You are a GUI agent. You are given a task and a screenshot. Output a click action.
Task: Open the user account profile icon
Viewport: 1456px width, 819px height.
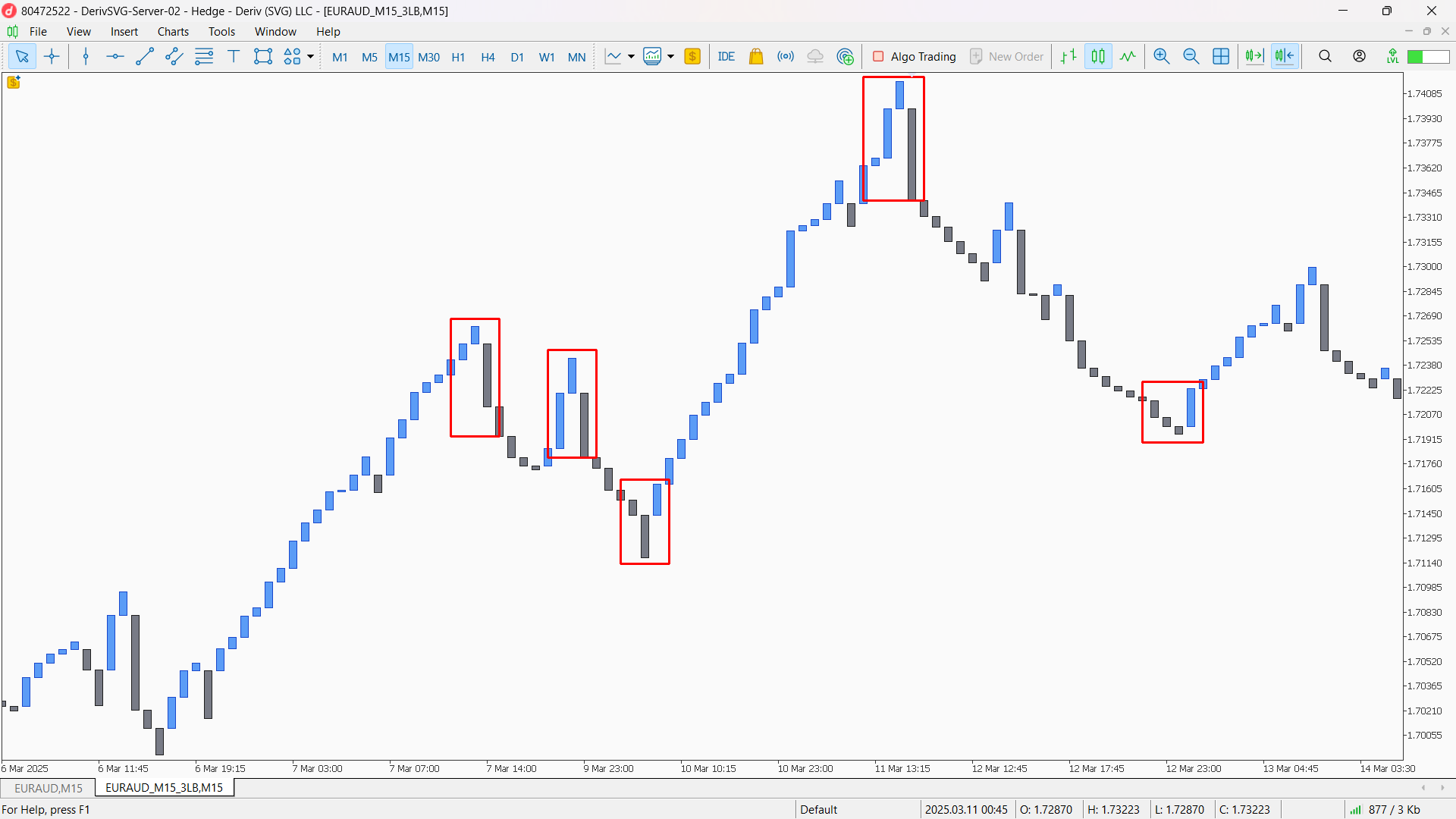coord(1360,57)
